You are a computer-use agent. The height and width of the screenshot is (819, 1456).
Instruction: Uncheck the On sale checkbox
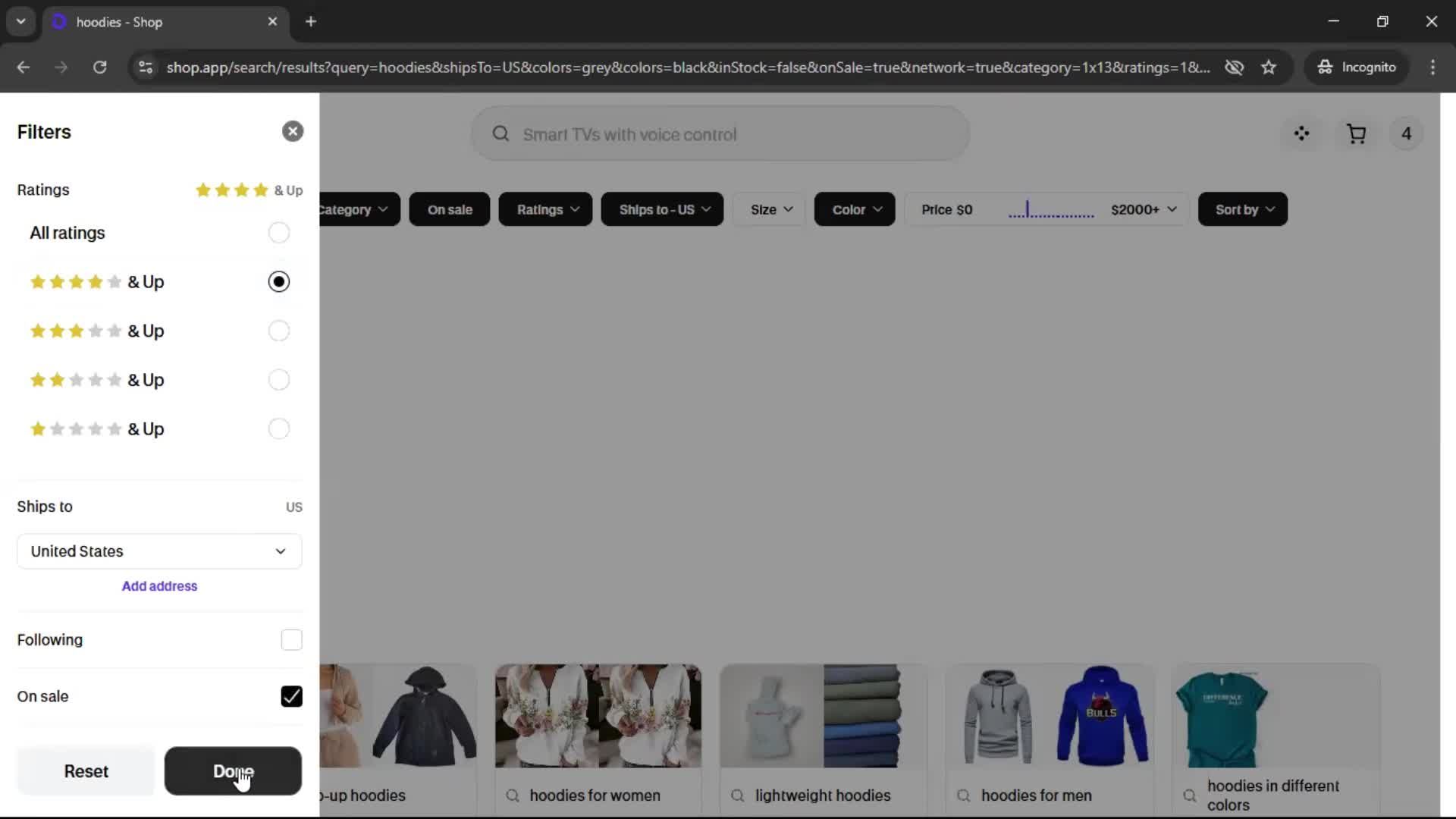pos(291,696)
